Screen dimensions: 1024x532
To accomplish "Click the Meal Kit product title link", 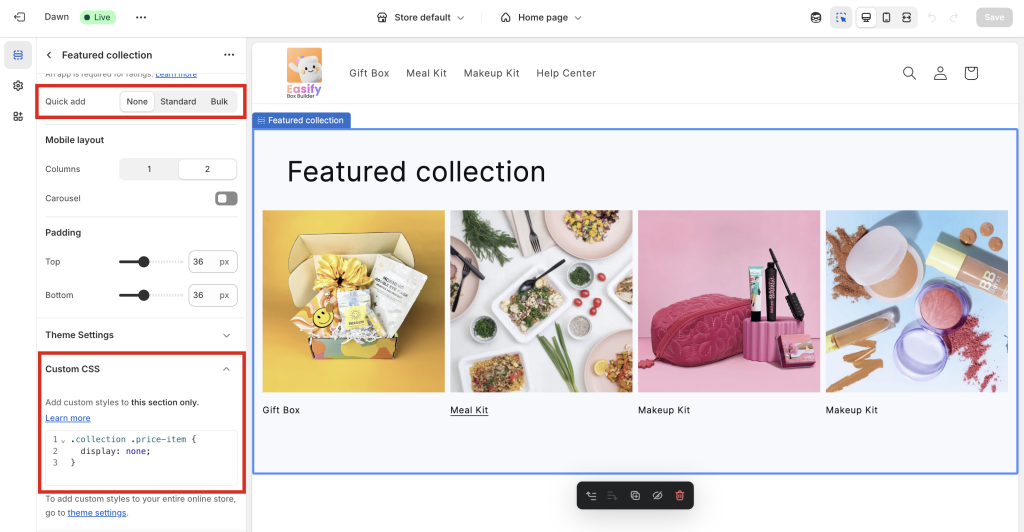I will 469,410.
